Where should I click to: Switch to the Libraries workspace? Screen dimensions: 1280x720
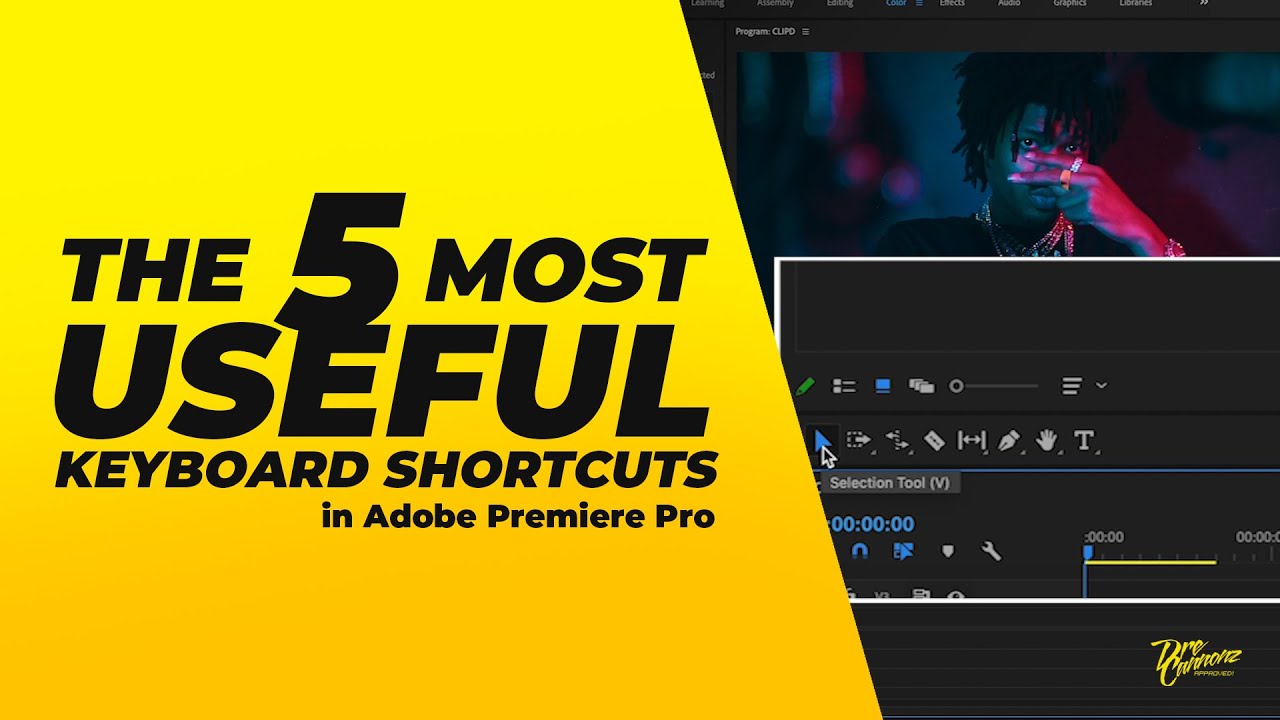[x=1135, y=4]
